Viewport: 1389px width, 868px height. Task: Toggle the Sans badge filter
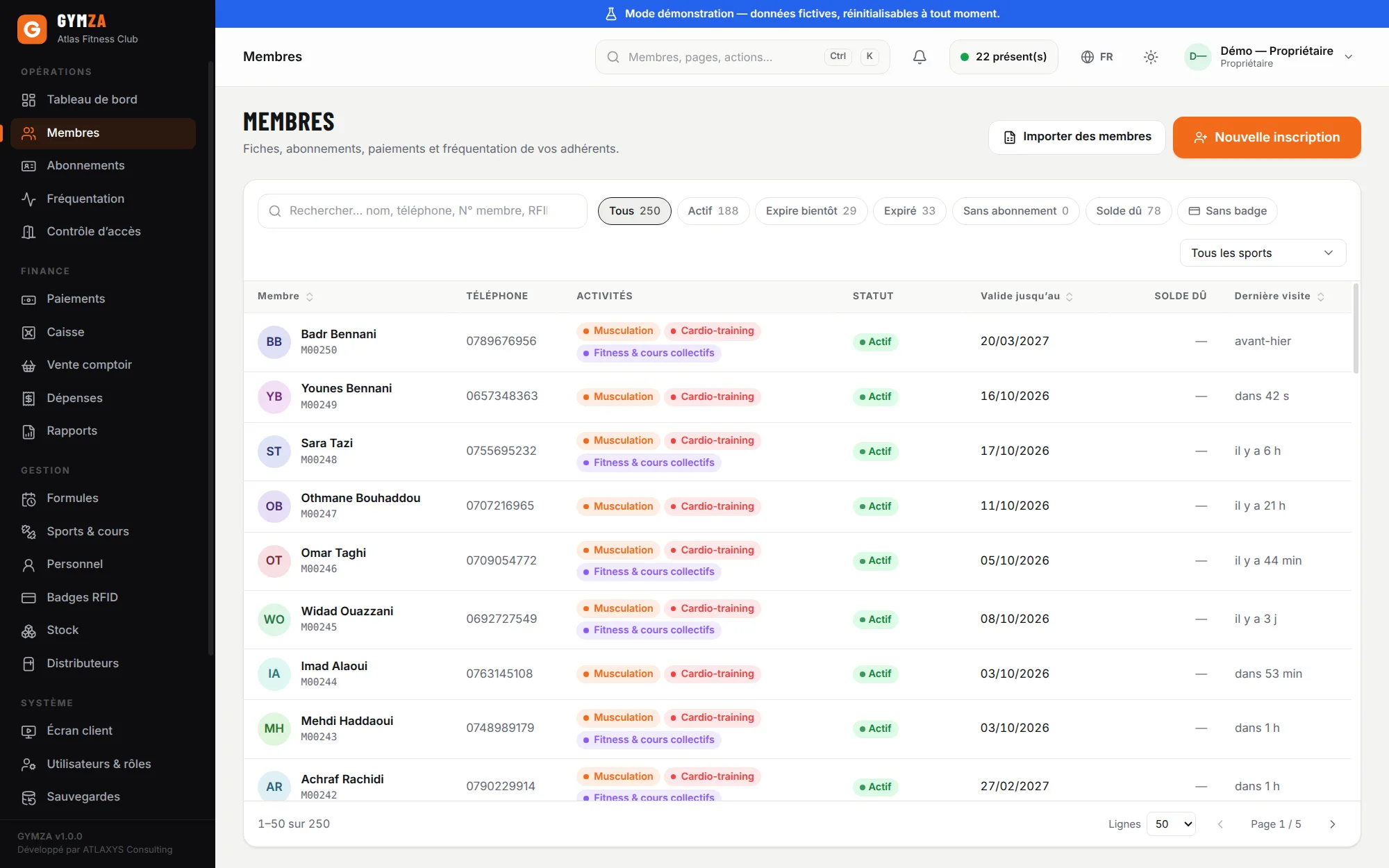pyautogui.click(x=1227, y=211)
